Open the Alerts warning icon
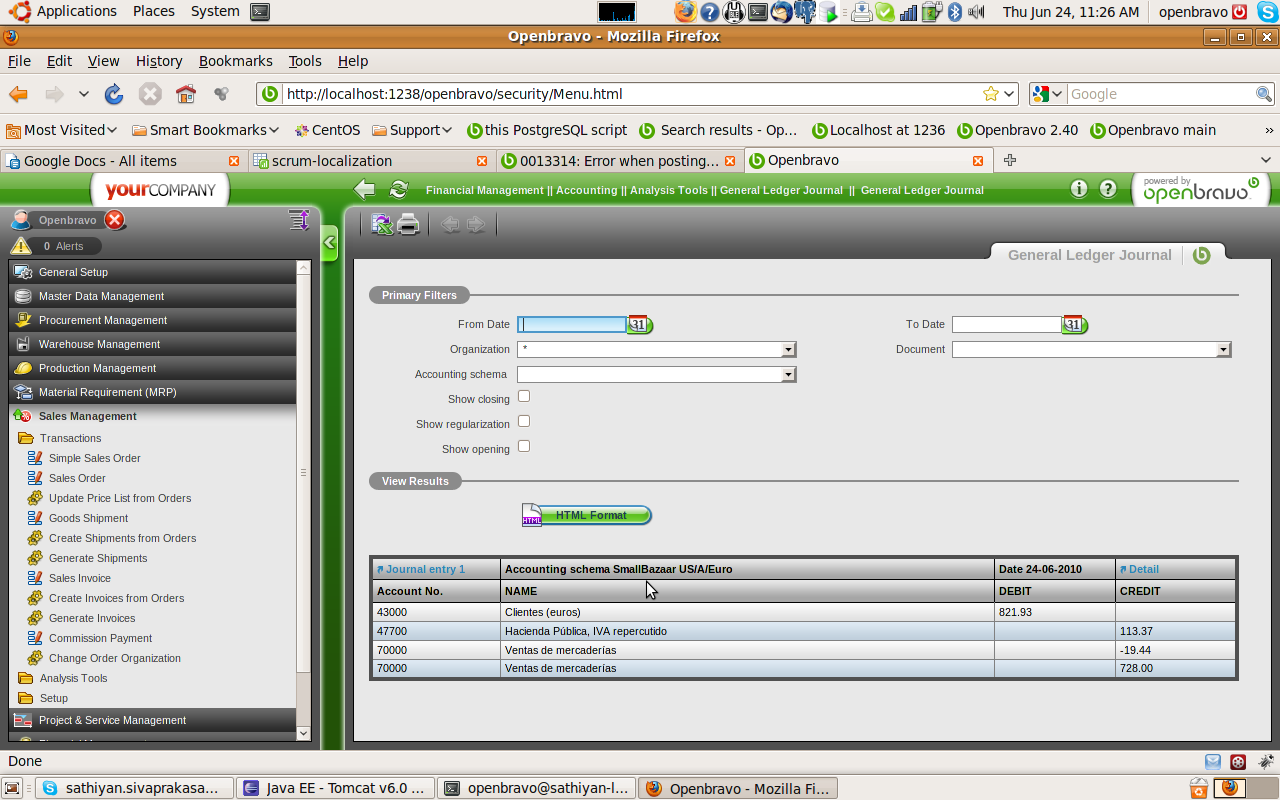 [x=21, y=246]
